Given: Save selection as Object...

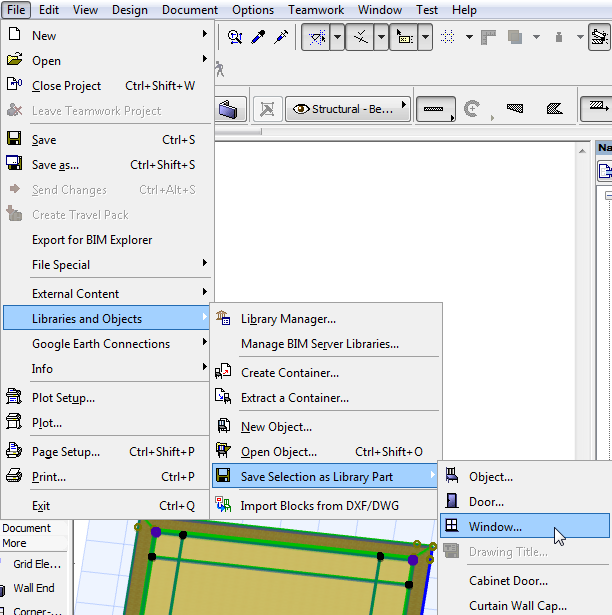Looking at the screenshot, I should [525, 477].
